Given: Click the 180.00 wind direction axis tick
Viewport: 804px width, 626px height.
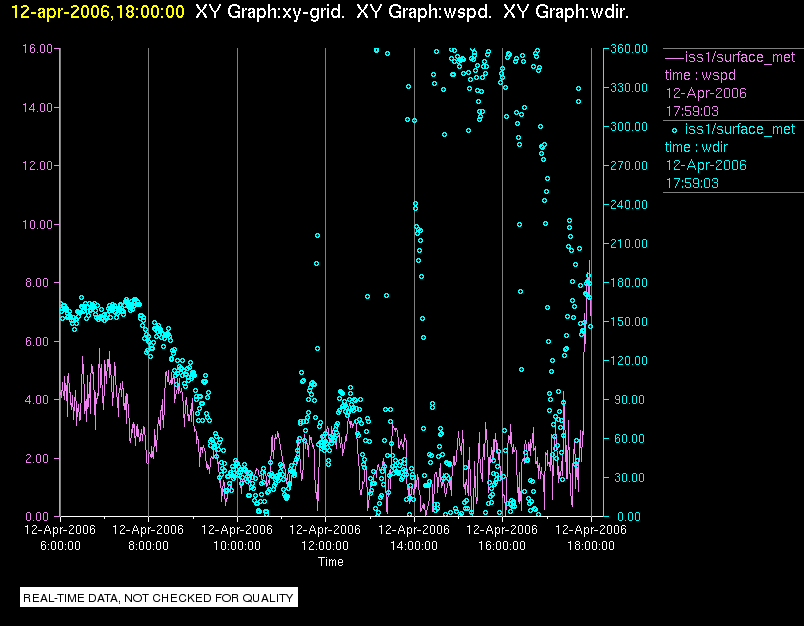Looking at the screenshot, I should [629, 282].
